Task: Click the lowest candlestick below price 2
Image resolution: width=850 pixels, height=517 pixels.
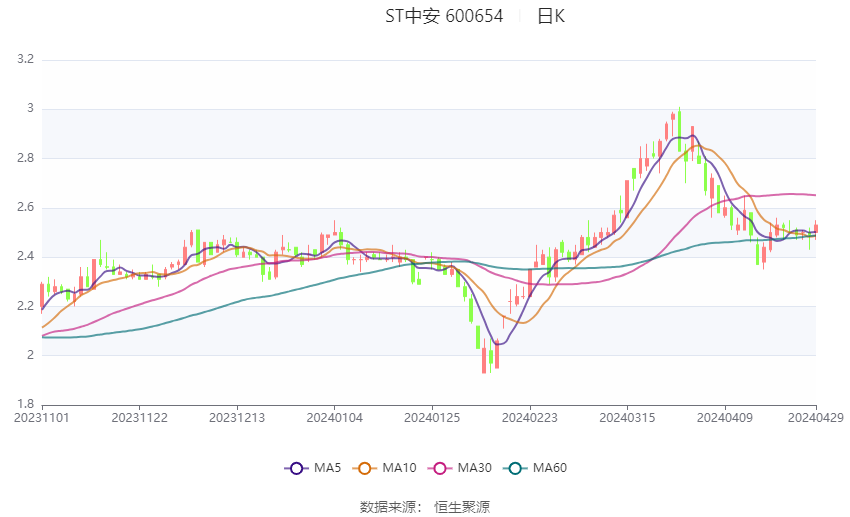Action: (x=484, y=356)
